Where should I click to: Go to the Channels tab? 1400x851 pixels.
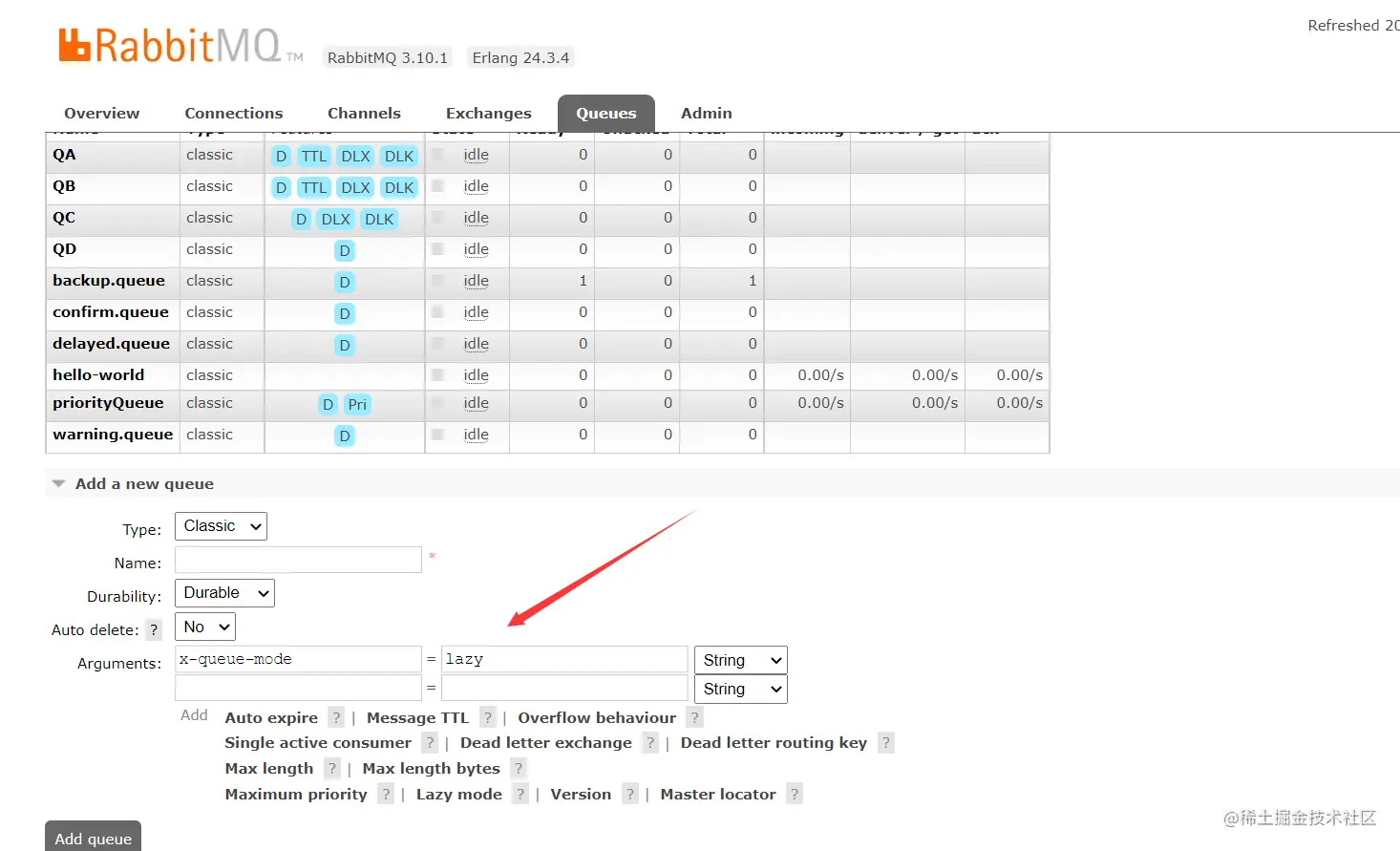[364, 113]
